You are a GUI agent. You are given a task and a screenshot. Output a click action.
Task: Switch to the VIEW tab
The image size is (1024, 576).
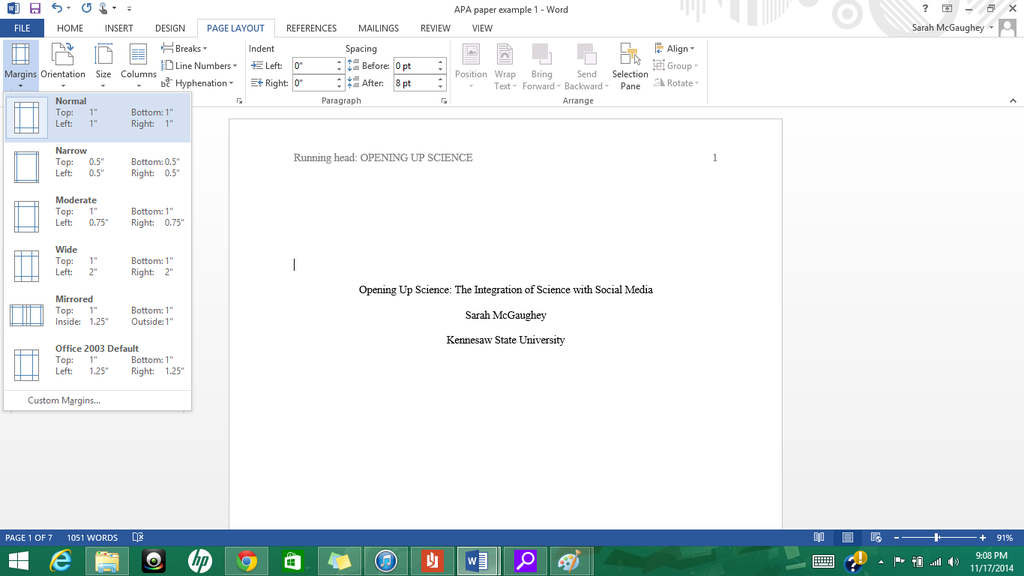tap(482, 28)
